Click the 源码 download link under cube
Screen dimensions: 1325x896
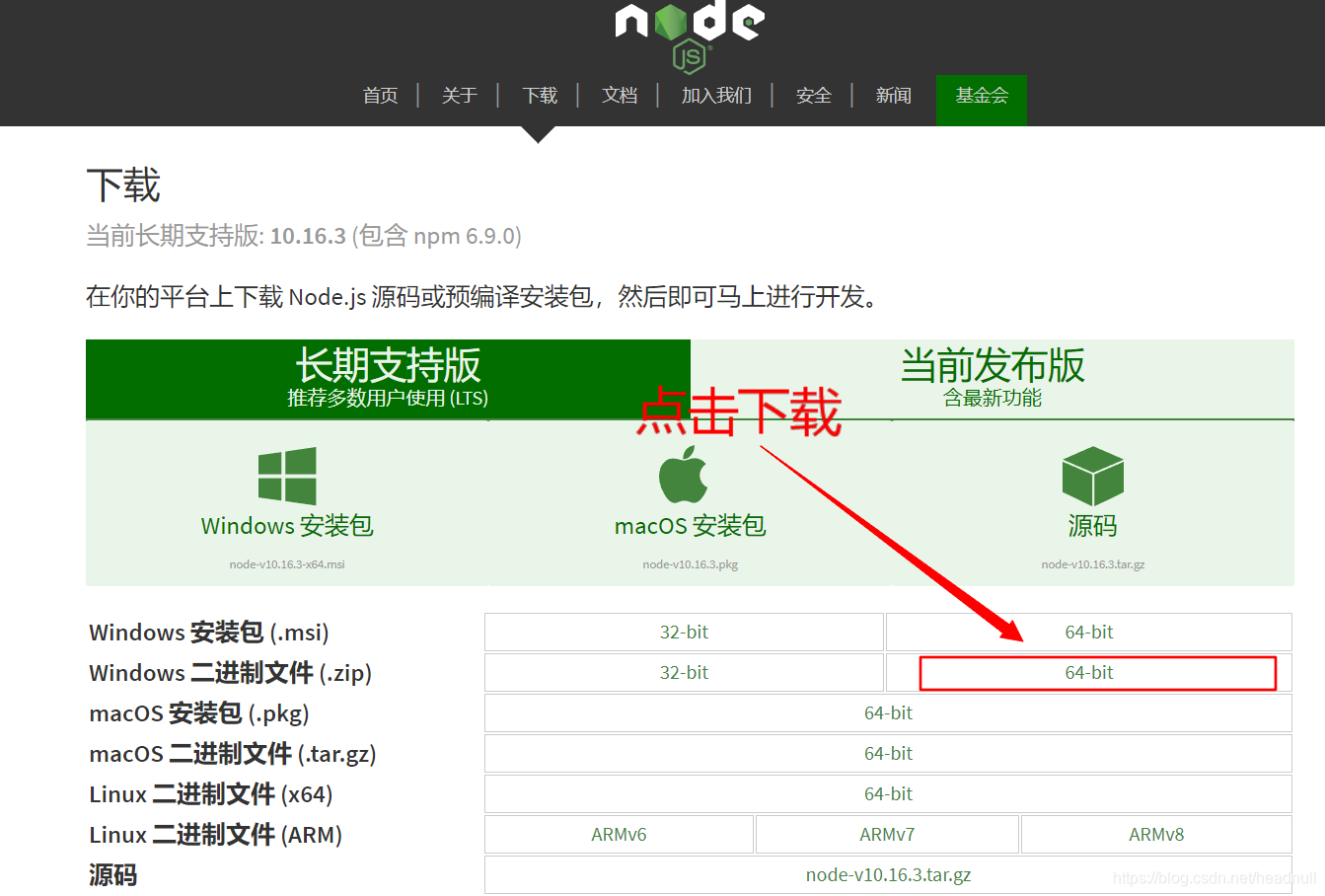click(1093, 526)
